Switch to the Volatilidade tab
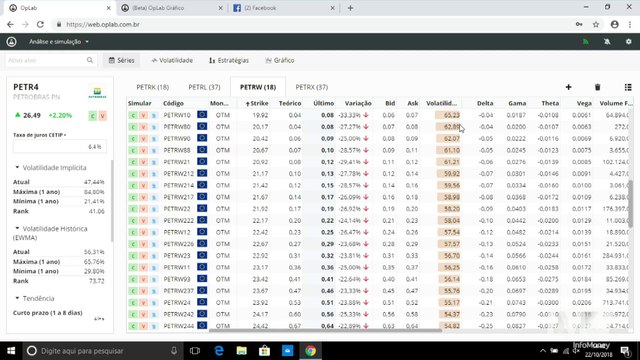 (x=172, y=60)
